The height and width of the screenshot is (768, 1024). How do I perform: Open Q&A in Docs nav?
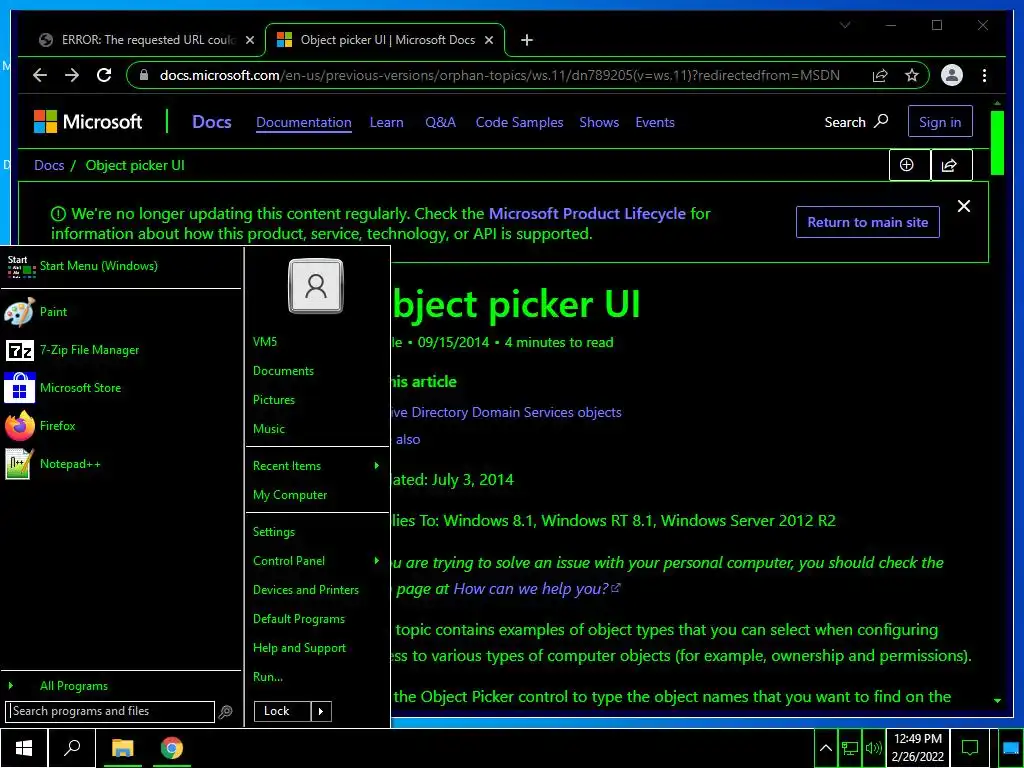pyautogui.click(x=440, y=122)
